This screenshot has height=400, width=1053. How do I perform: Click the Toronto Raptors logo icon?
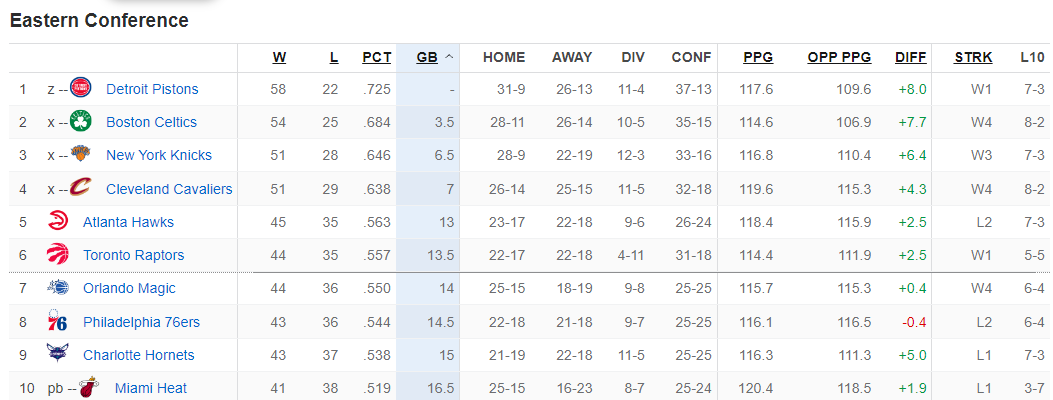click(57, 255)
